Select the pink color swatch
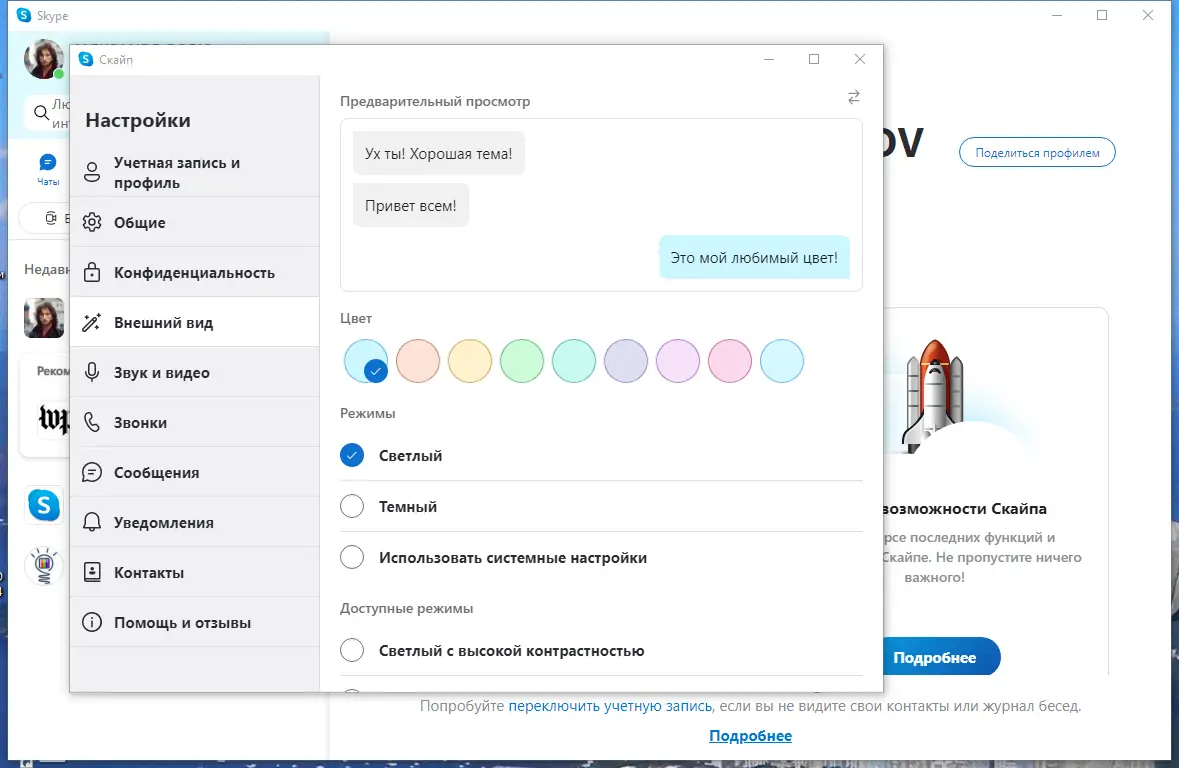 pyautogui.click(x=729, y=361)
